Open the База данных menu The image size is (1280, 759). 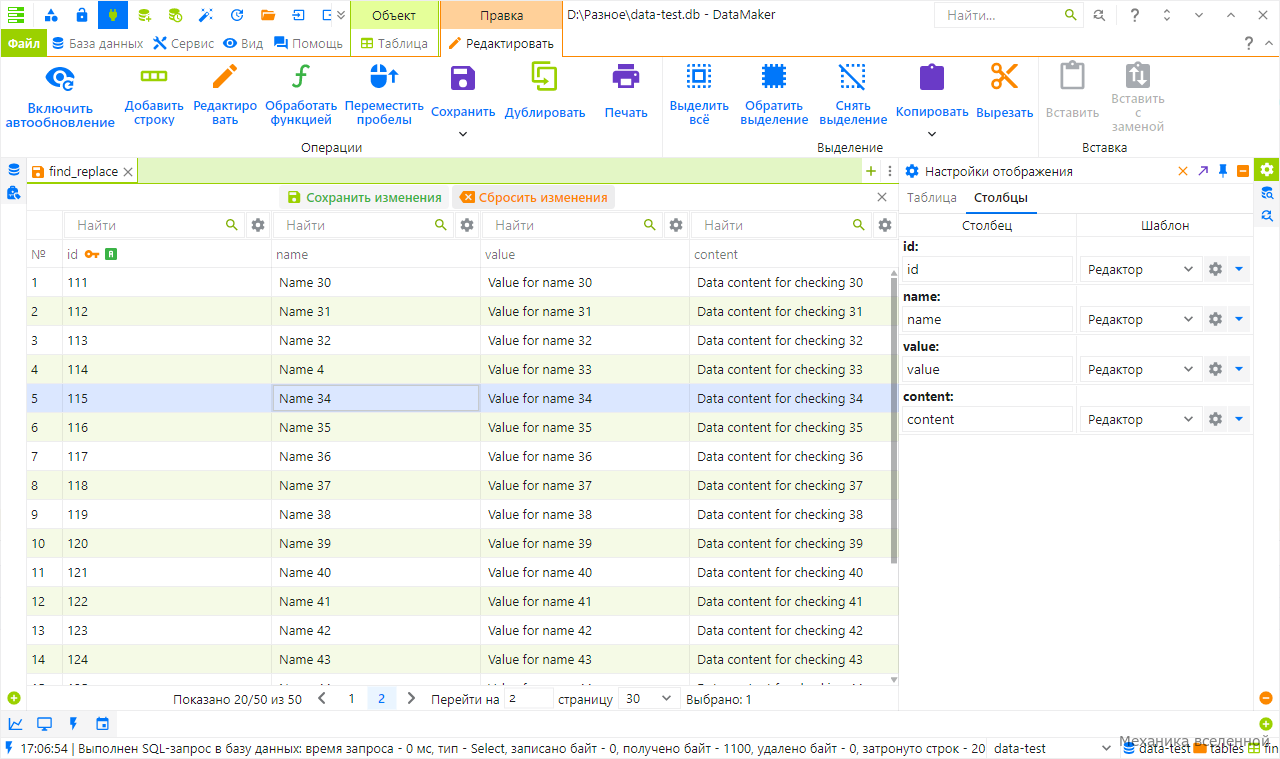[98, 43]
